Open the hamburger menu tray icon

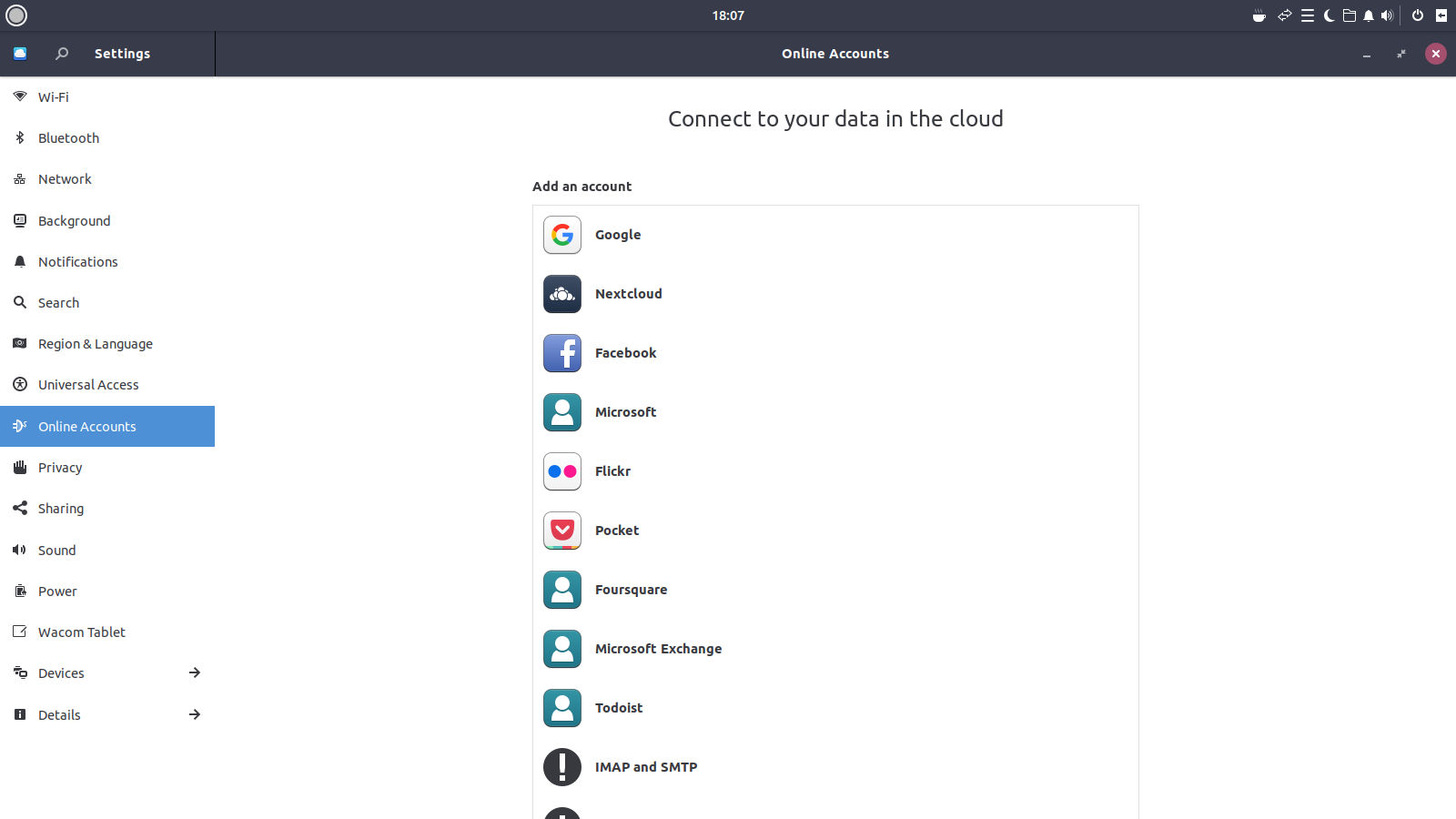(x=1308, y=15)
